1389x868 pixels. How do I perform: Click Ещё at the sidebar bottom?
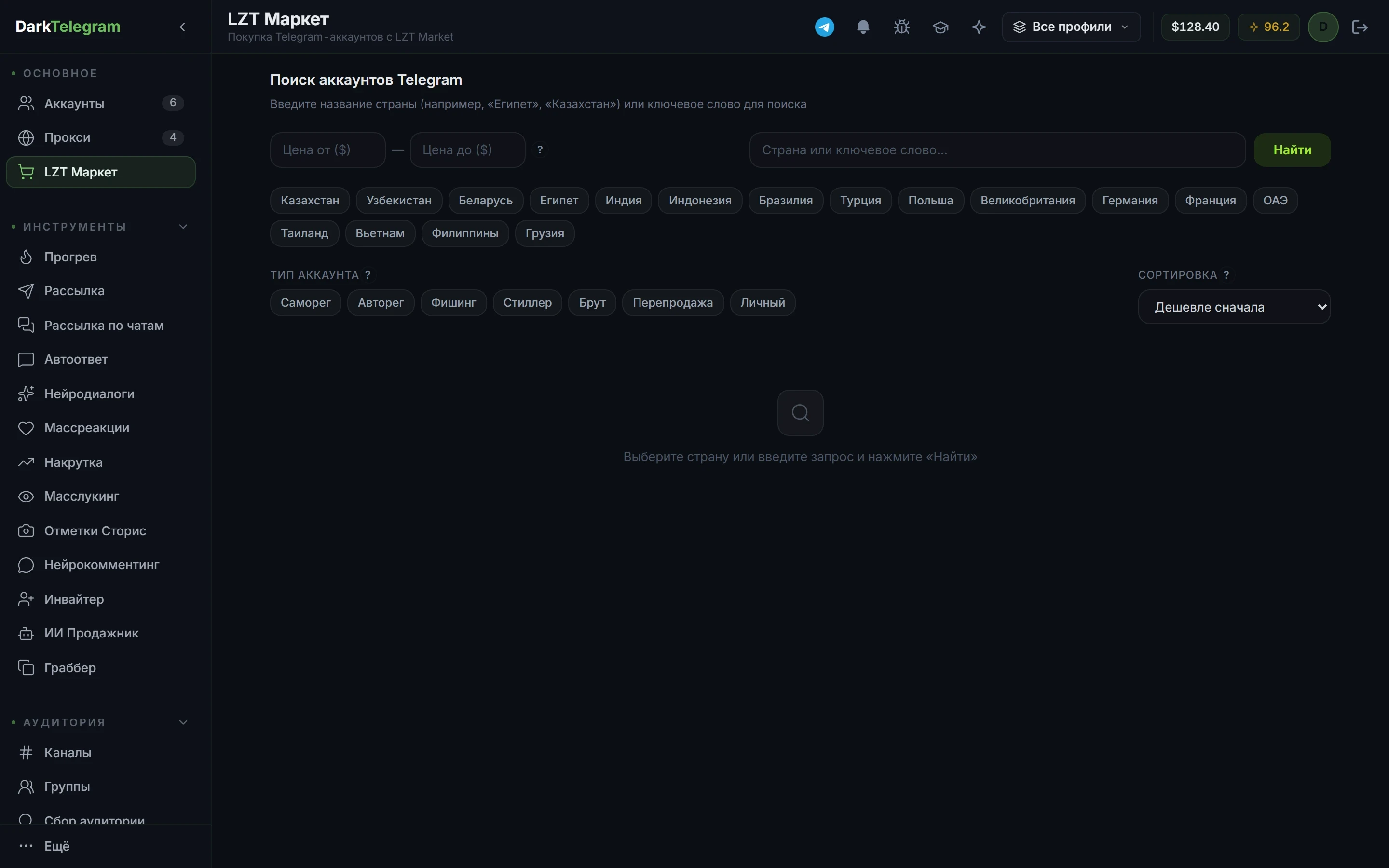100,846
